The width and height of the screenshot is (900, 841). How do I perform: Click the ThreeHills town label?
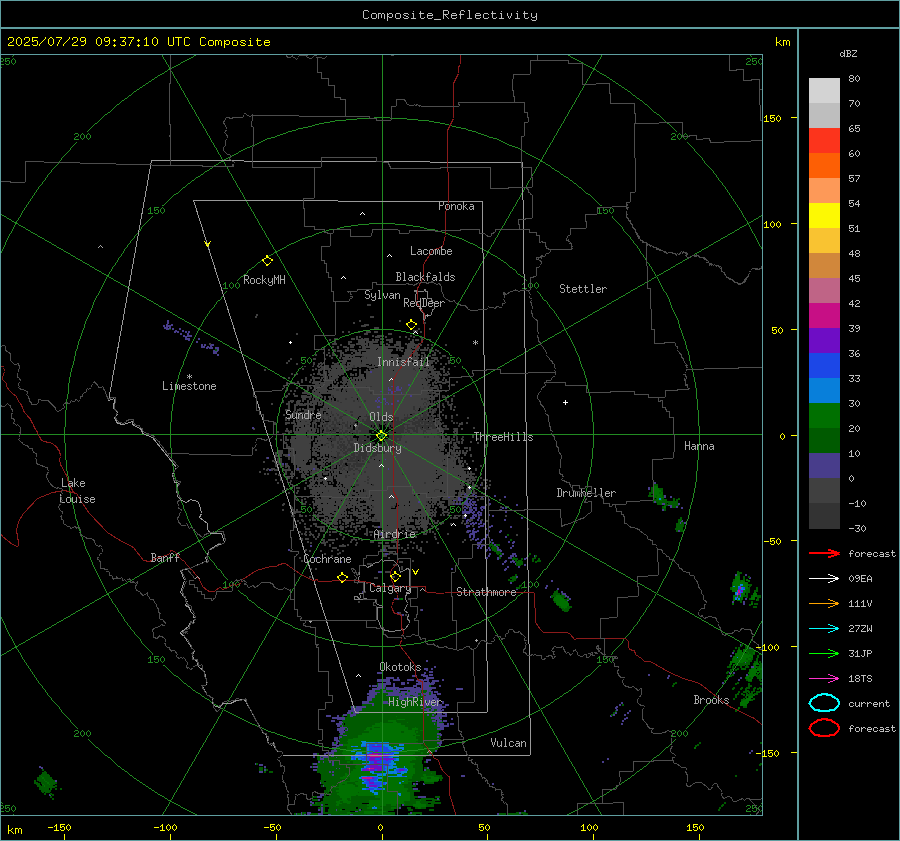click(x=503, y=437)
